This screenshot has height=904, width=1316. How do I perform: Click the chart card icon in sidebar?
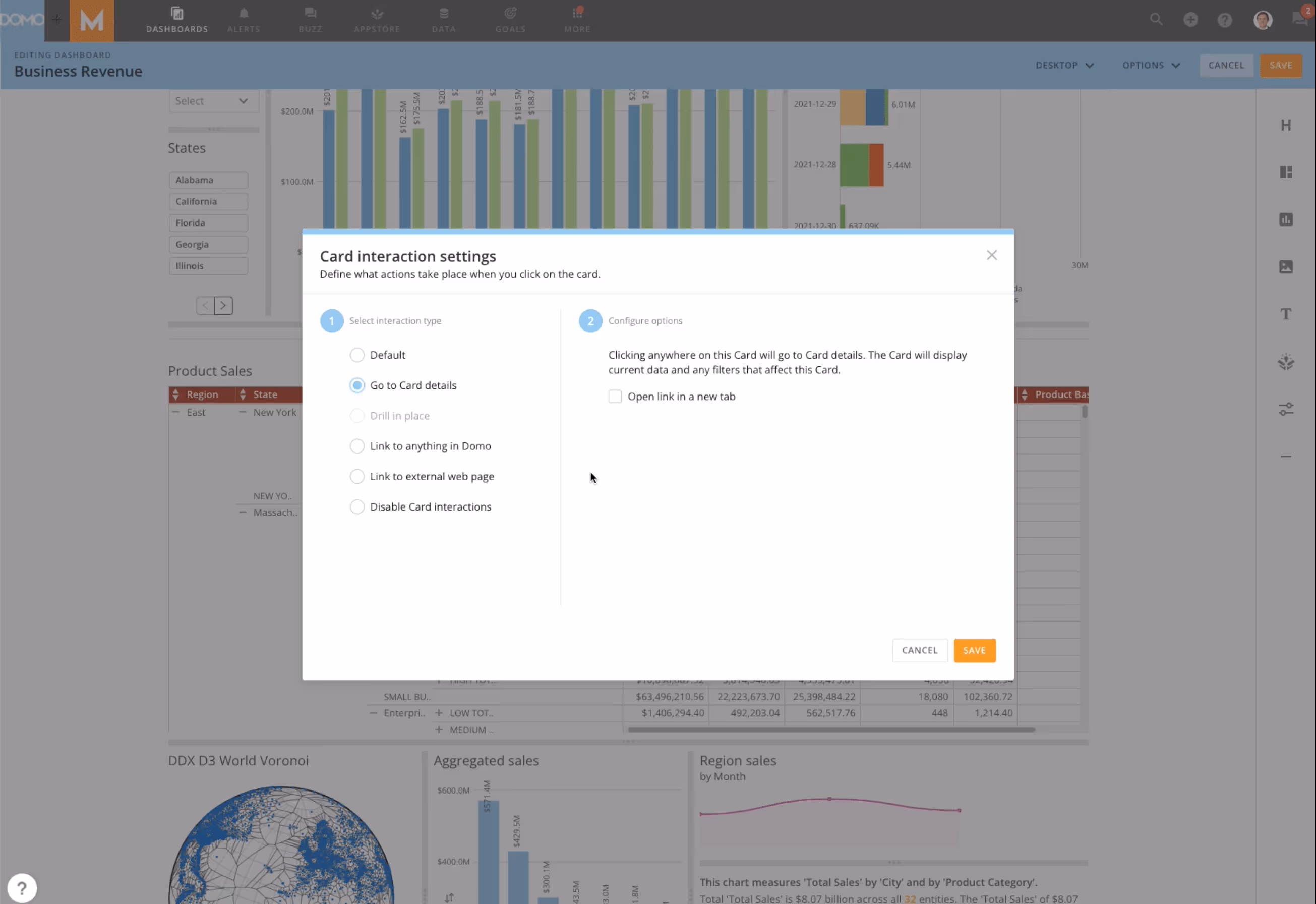click(1285, 219)
